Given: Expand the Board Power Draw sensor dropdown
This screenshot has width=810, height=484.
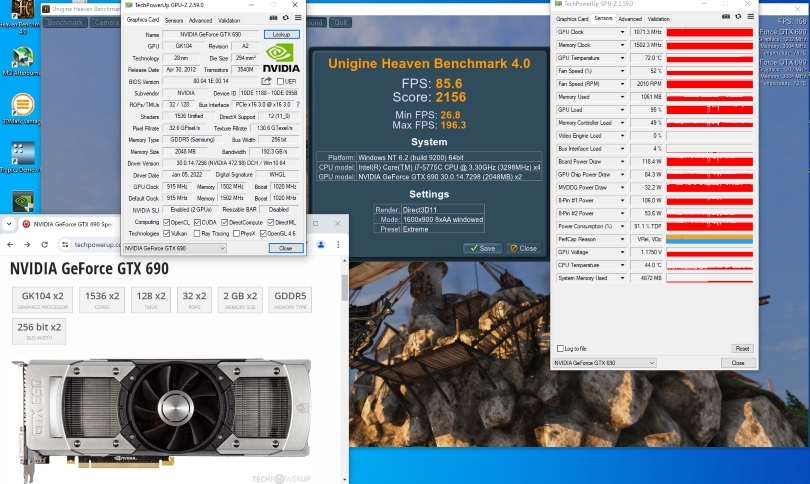Looking at the screenshot, I should (x=622, y=162).
